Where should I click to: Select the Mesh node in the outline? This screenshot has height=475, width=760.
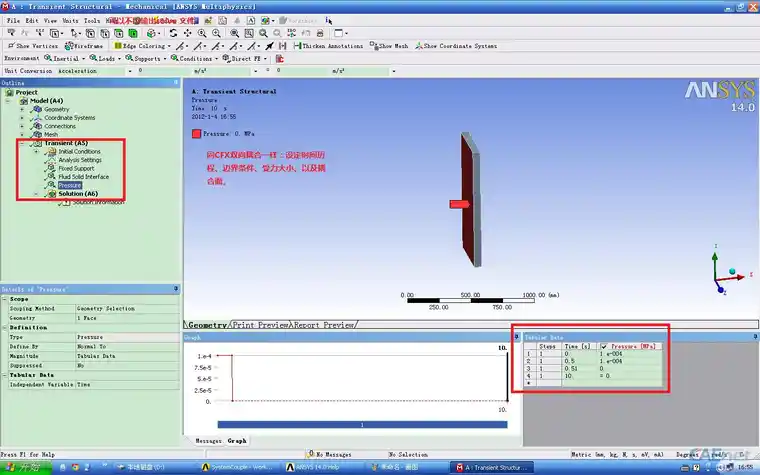coord(51,134)
